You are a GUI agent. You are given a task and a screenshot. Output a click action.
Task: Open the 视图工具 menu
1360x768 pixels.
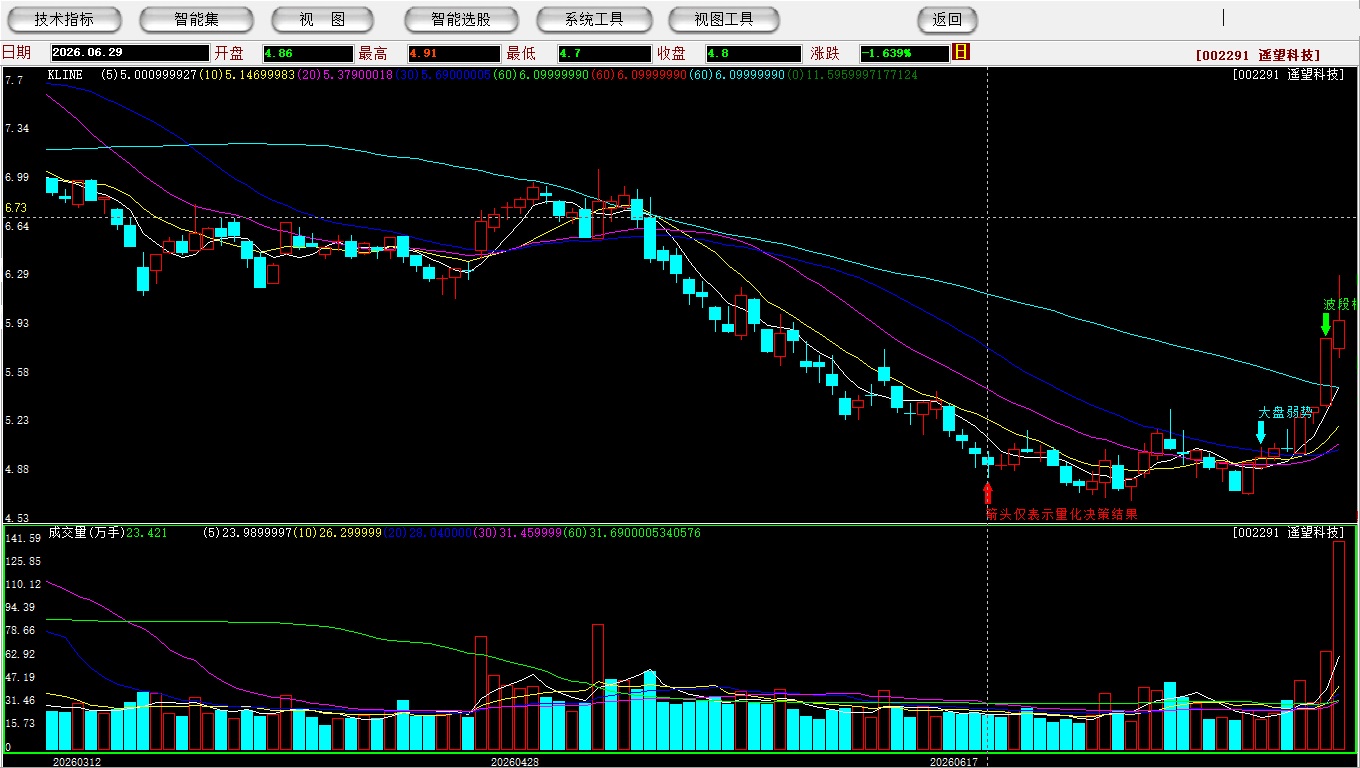[x=724, y=19]
